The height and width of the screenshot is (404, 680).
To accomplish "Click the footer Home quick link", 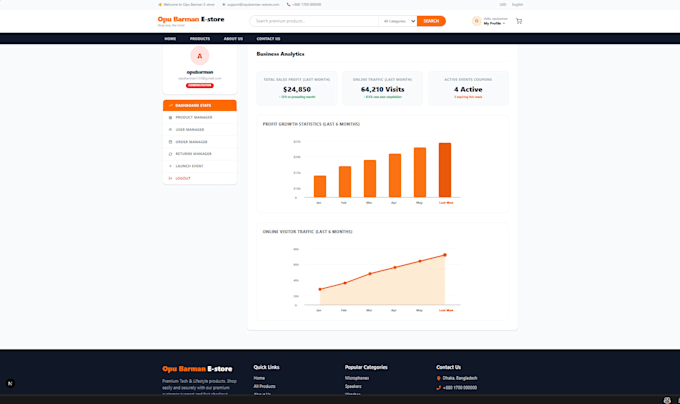I will [x=259, y=378].
